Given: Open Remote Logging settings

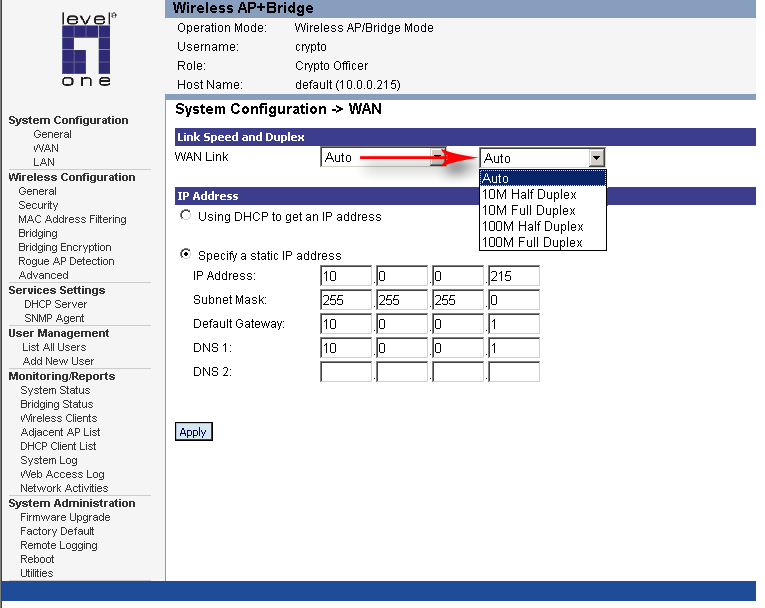Looking at the screenshot, I should [x=59, y=545].
